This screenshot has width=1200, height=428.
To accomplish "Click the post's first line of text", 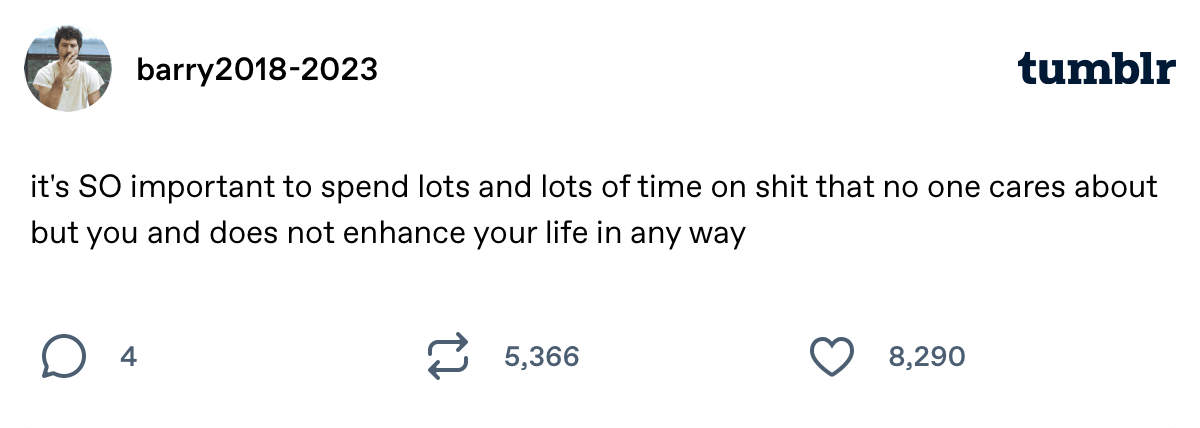I will 594,187.
